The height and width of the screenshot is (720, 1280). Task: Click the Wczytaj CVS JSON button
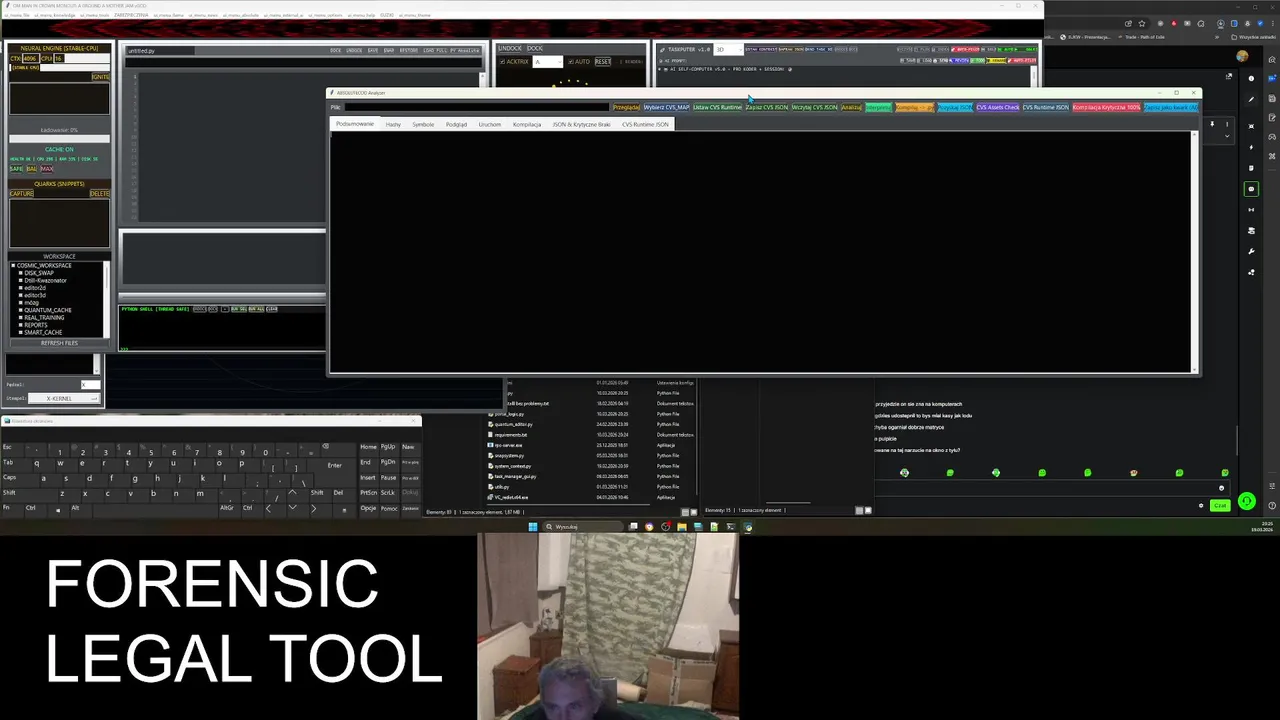tap(815, 107)
